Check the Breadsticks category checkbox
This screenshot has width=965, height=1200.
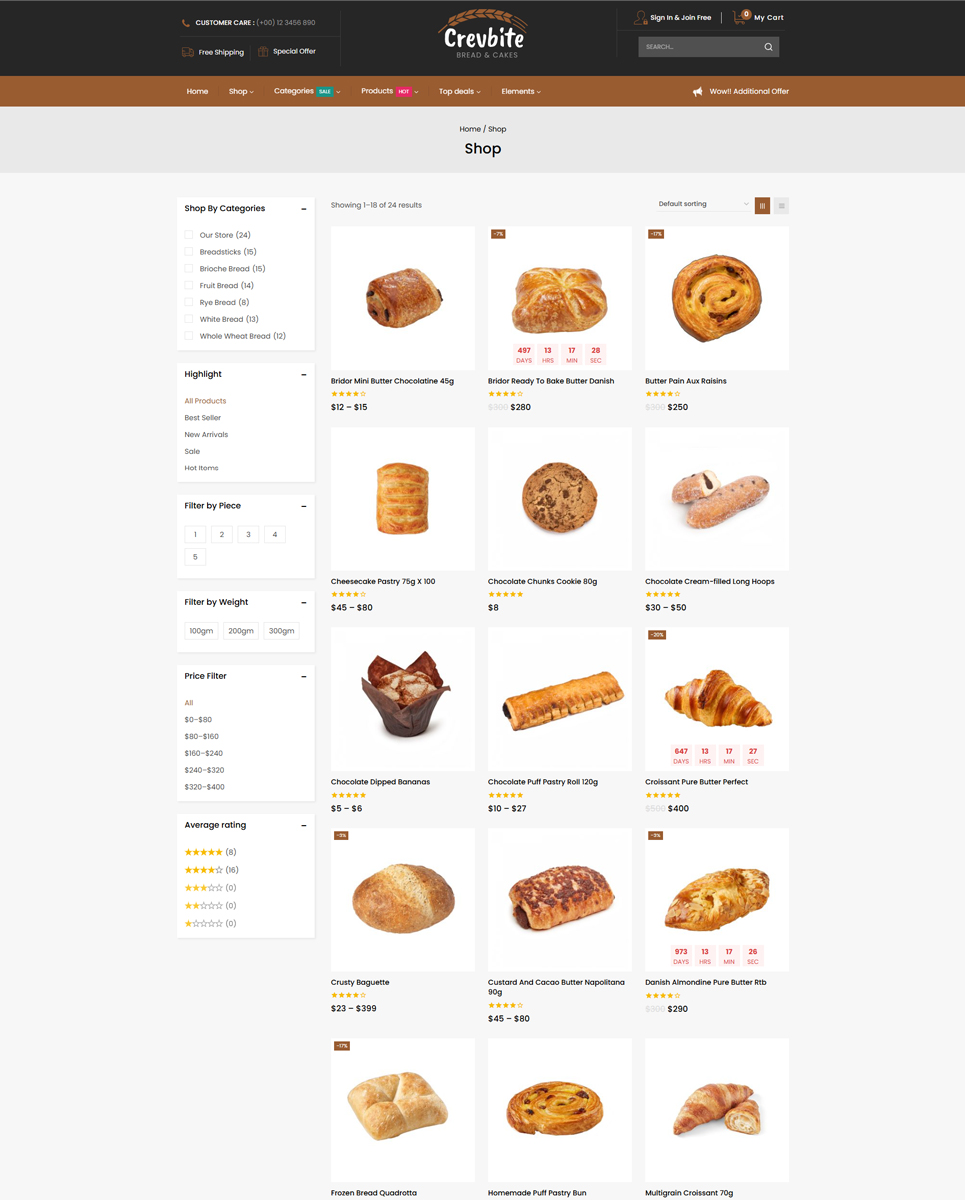point(188,252)
